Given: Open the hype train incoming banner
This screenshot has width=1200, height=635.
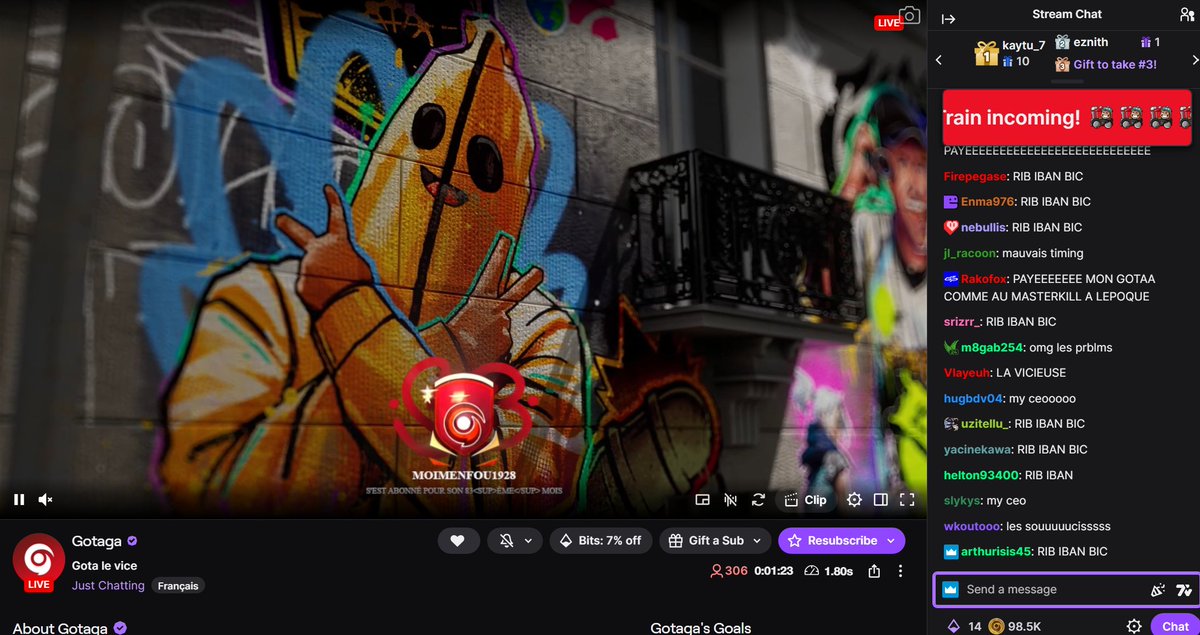Looking at the screenshot, I should (x=1066, y=118).
